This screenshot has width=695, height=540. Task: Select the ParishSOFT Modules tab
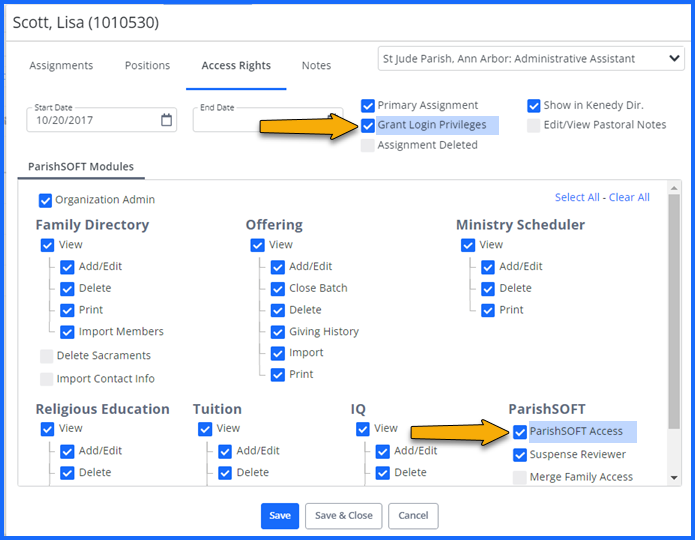[x=81, y=167]
